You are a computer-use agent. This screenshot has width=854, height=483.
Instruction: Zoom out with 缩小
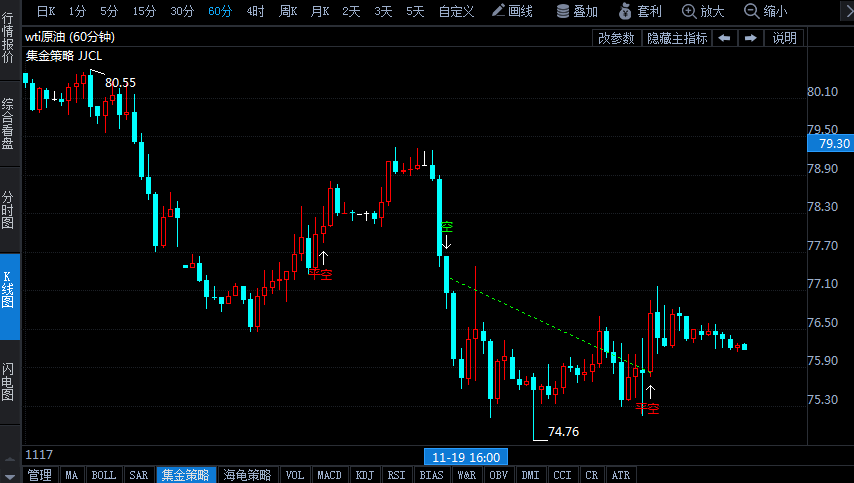point(766,11)
